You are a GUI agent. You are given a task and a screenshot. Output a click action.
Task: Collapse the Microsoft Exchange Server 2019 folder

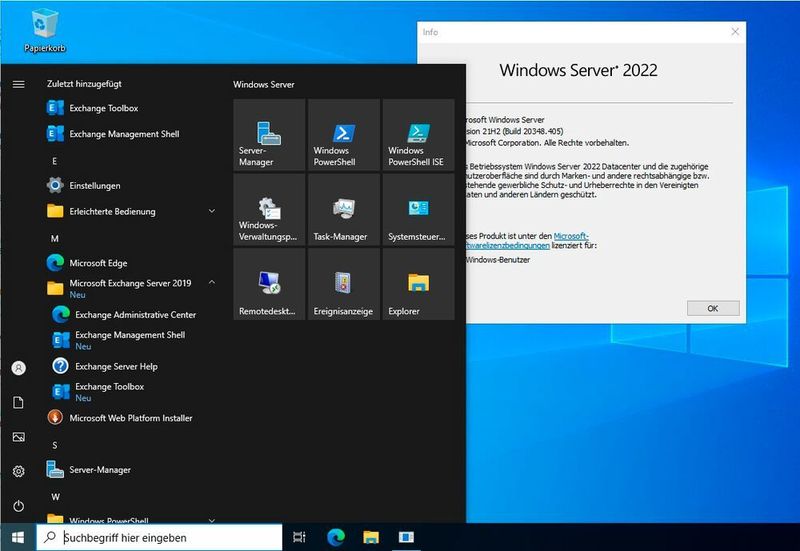(x=132, y=288)
